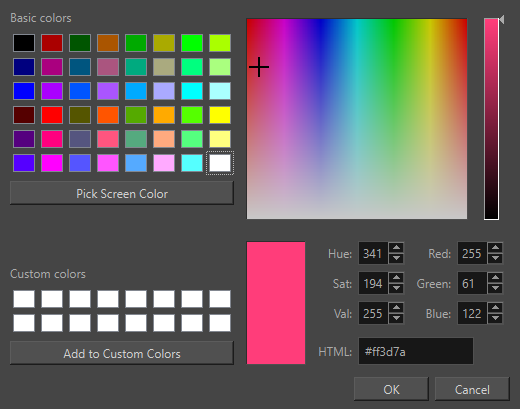Viewport: 520px width, 409px height.
Task: Choose the cyan basic color swatch
Action: (192, 91)
